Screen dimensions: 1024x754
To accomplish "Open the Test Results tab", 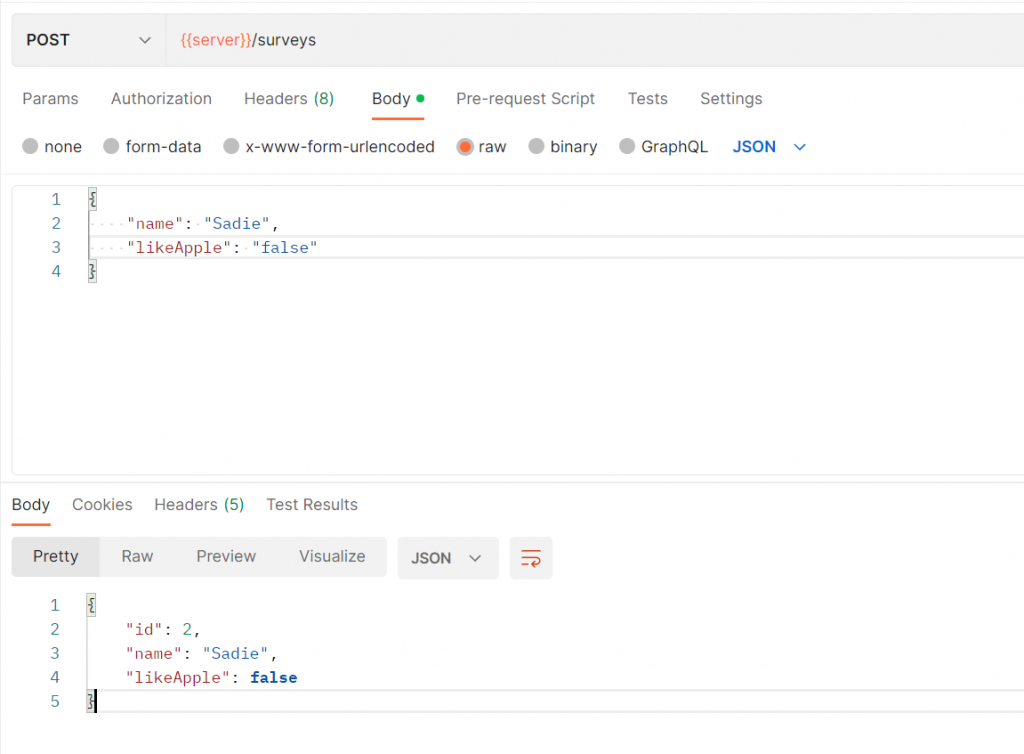I will [x=312, y=505].
